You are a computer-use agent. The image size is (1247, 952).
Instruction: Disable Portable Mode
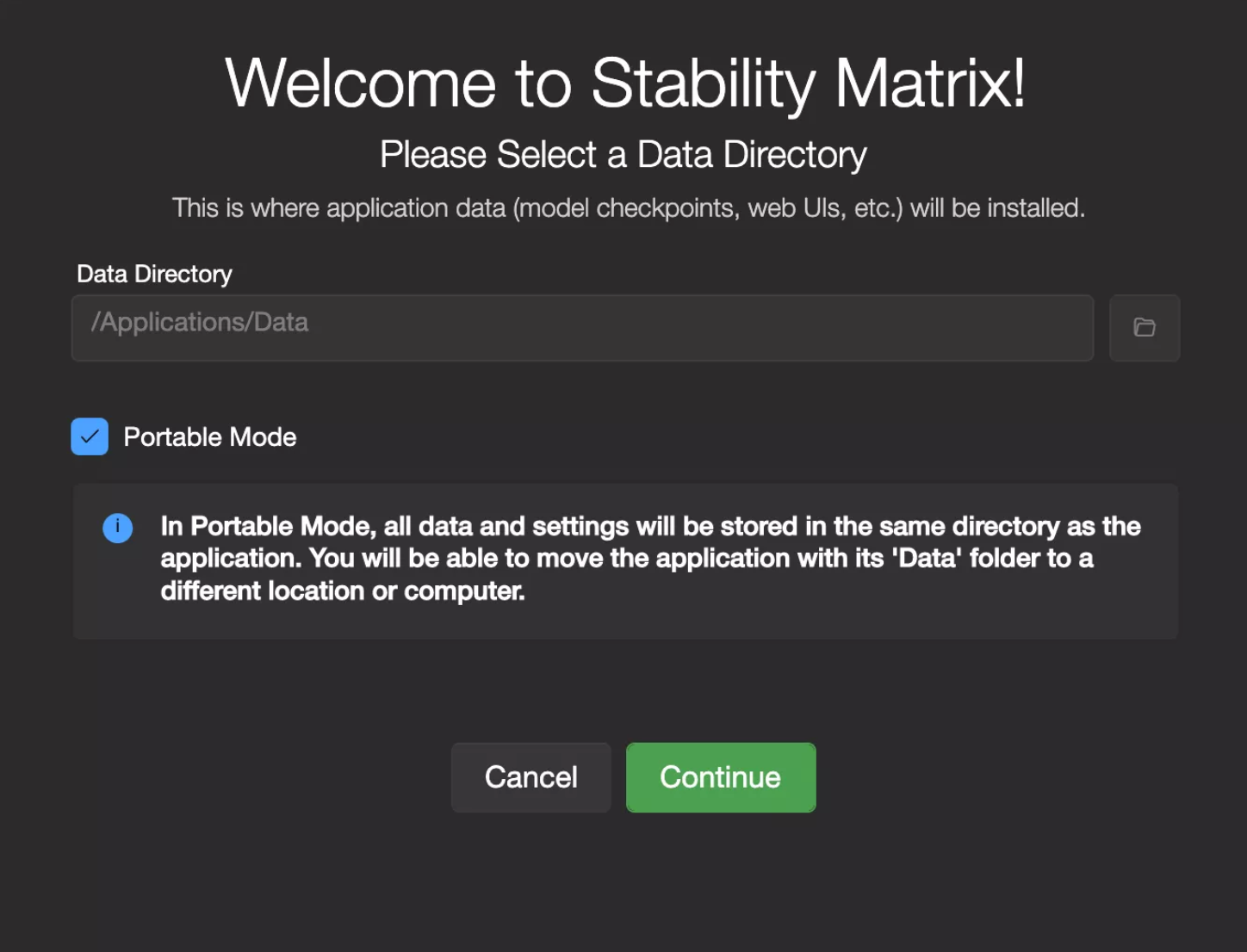(90, 436)
